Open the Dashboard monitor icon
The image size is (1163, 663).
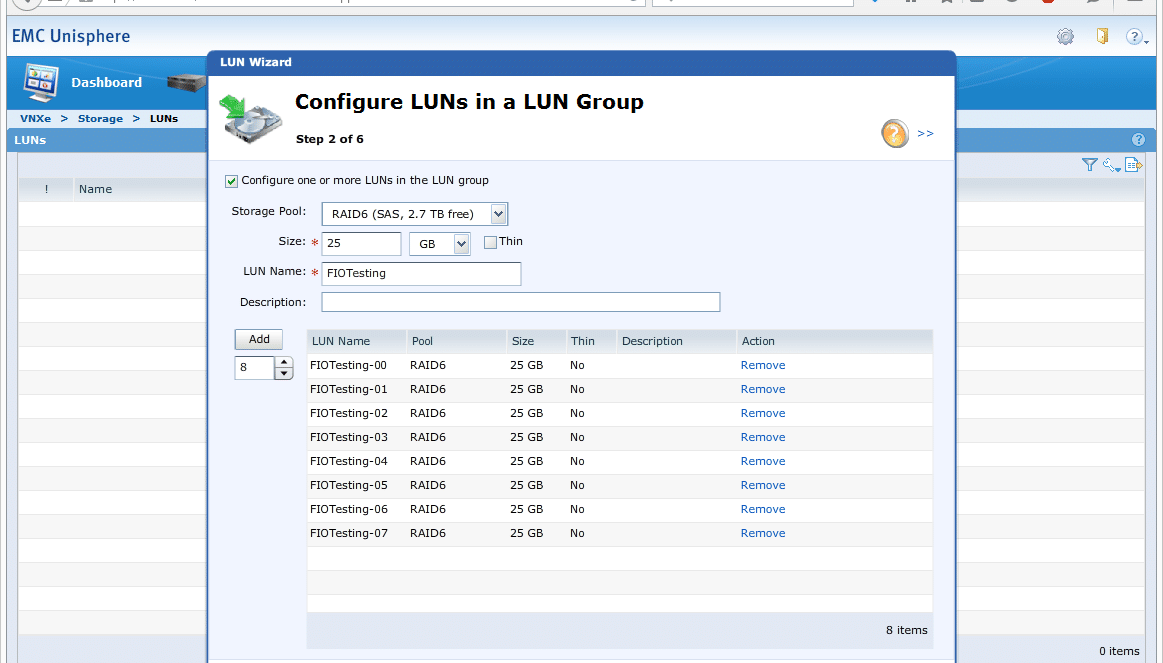click(x=40, y=82)
